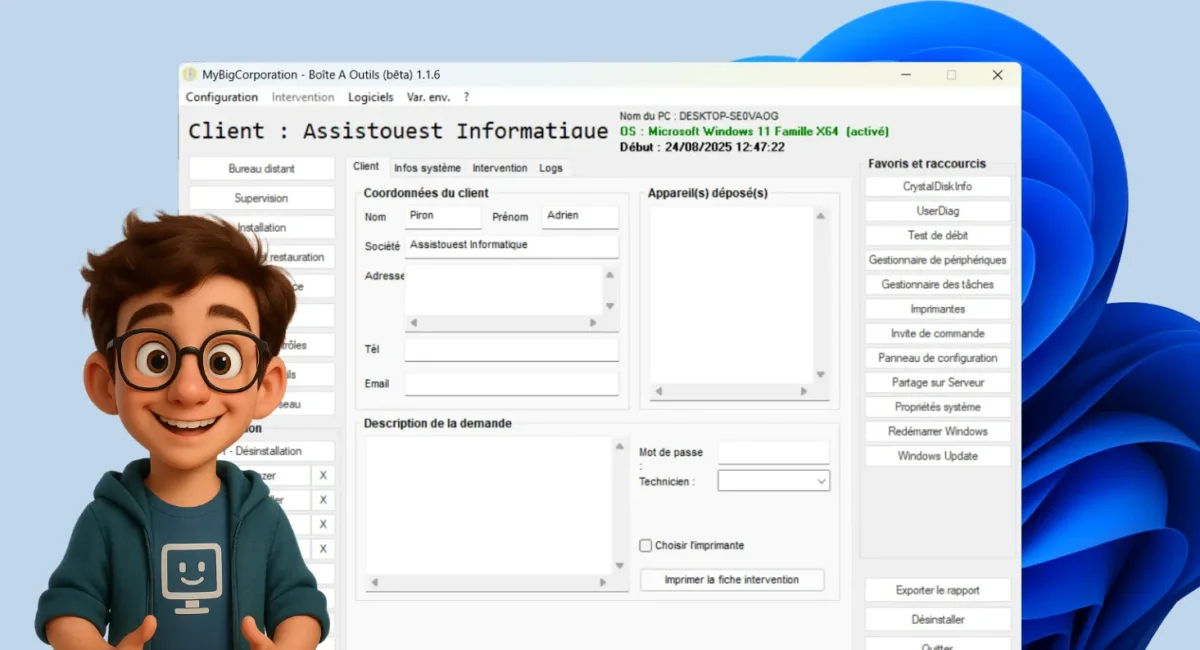
Task: Switch to the Intervention tab
Action: pos(500,168)
